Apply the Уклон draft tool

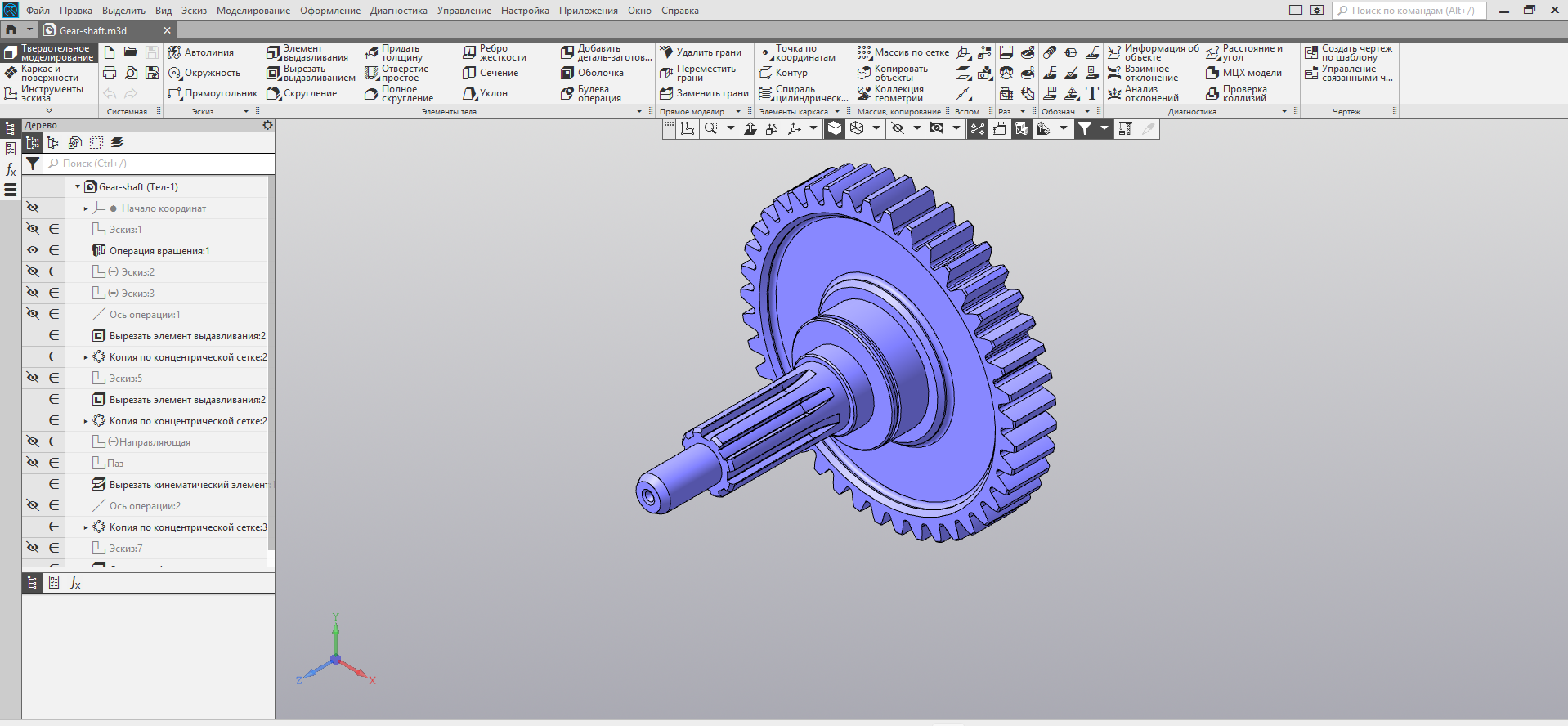(486, 93)
